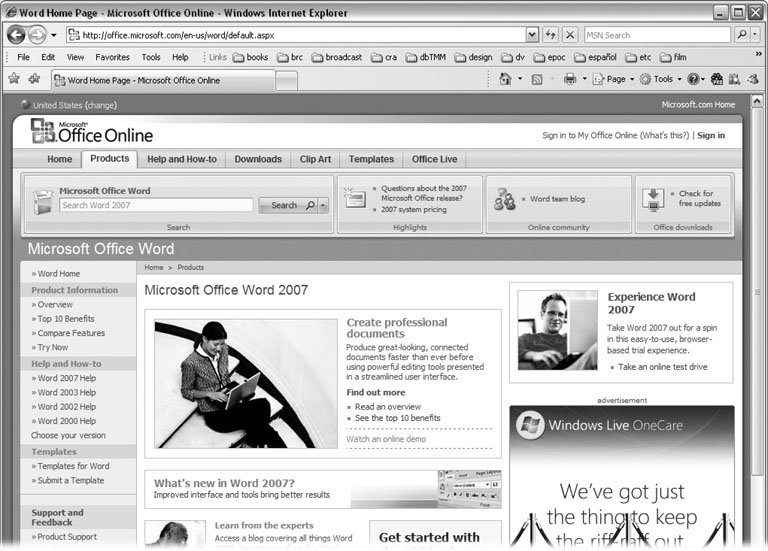Open the Word team blog link
The image size is (768, 551).
tap(557, 199)
